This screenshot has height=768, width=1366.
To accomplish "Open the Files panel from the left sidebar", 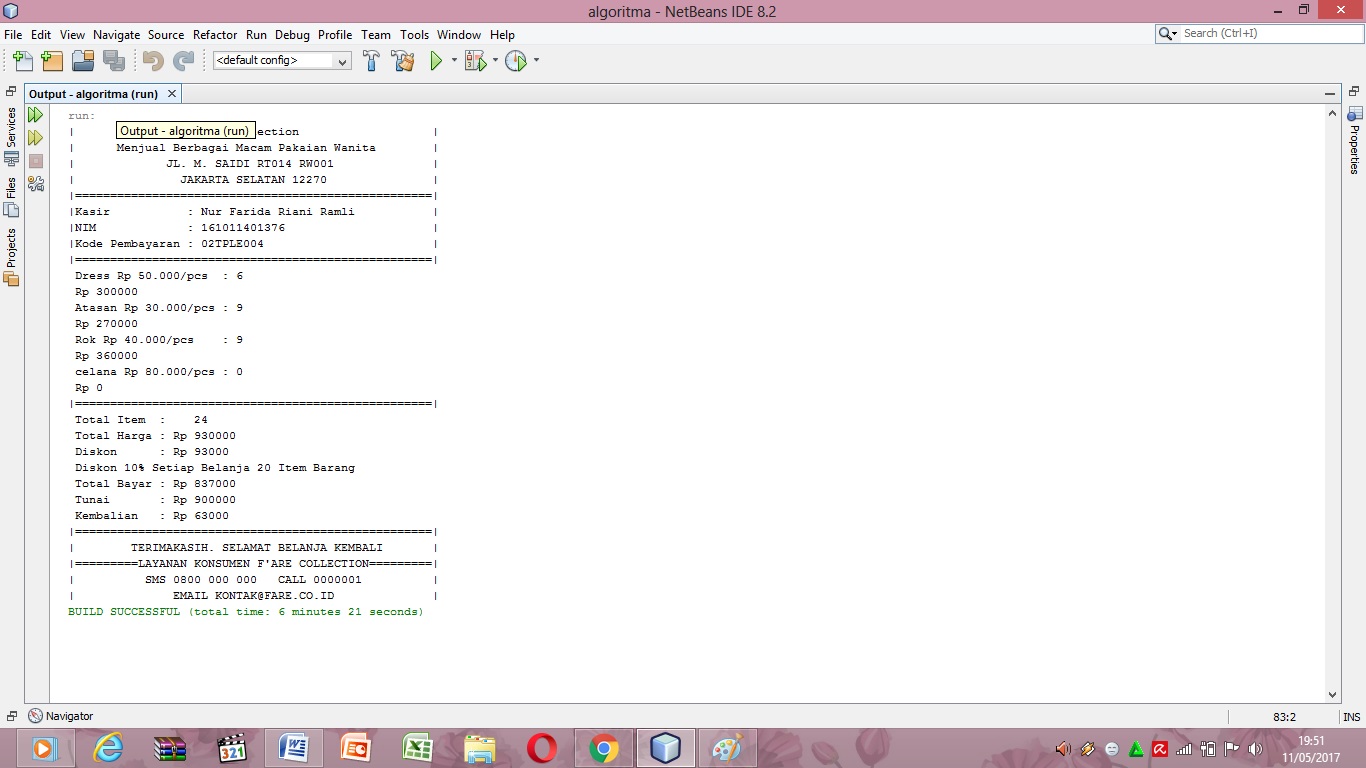I will (x=10, y=190).
